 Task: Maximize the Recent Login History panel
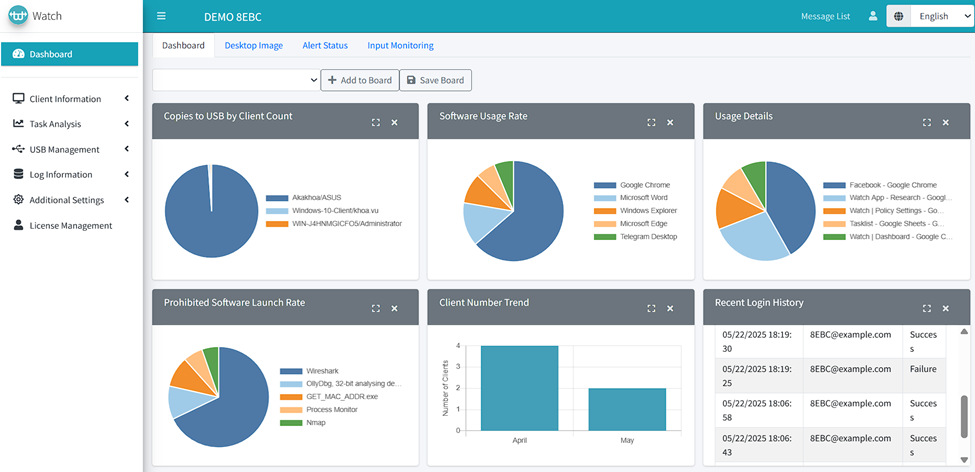click(927, 309)
